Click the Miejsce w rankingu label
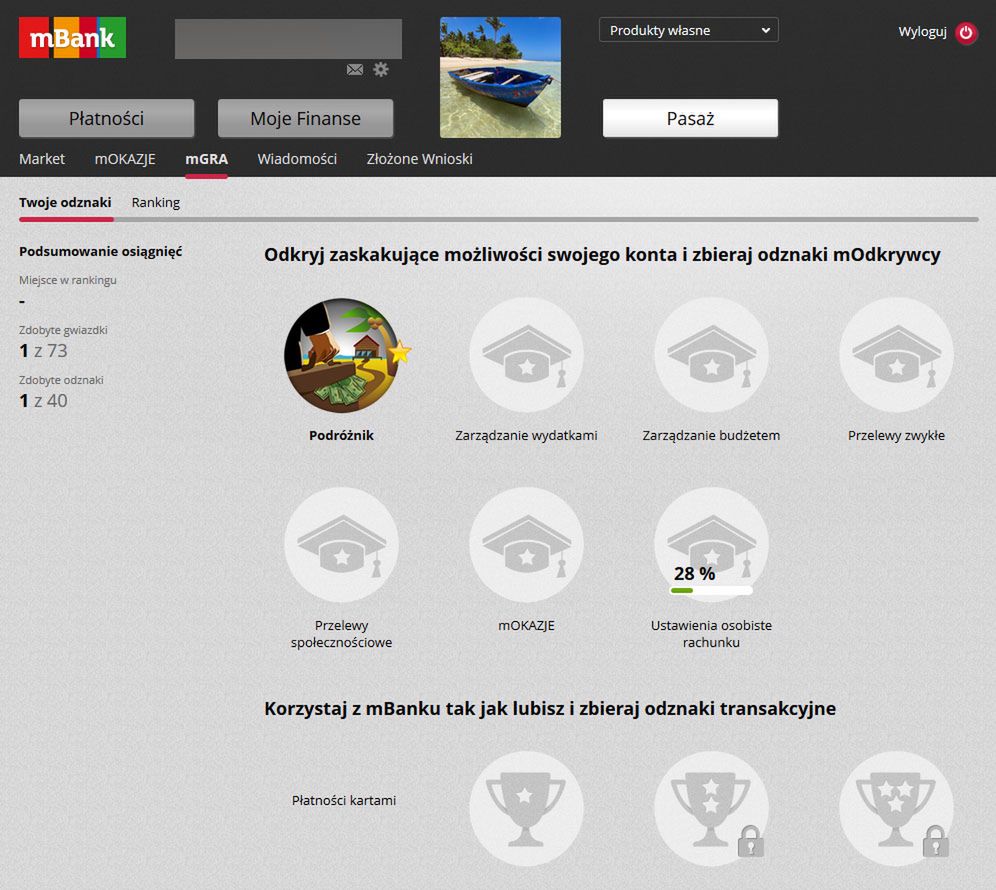 pos(67,280)
